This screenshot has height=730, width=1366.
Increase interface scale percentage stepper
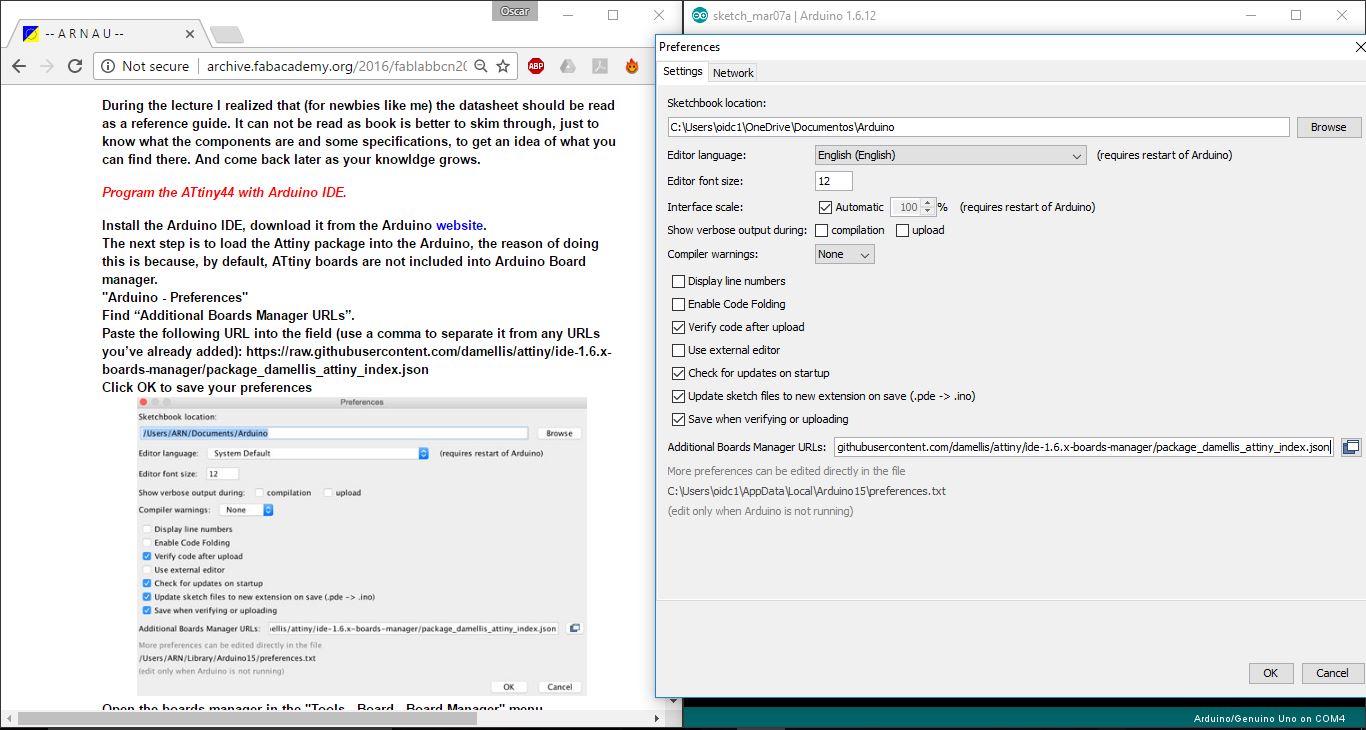pos(928,203)
